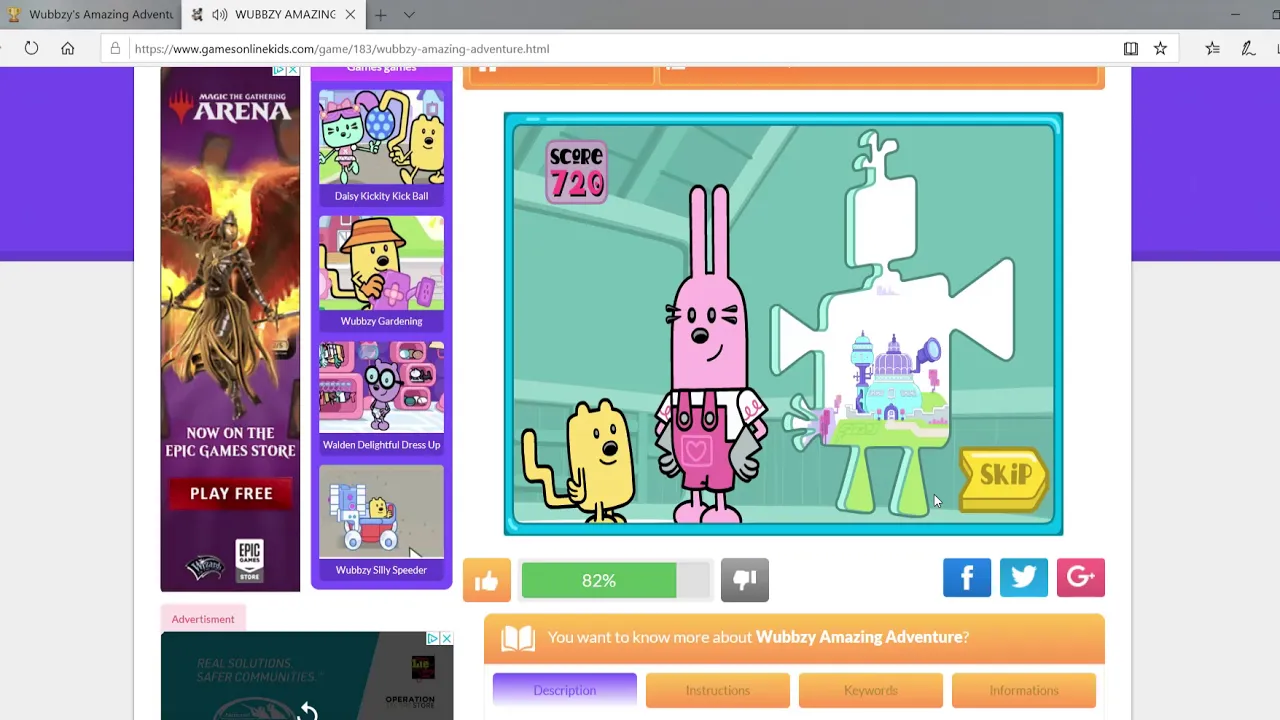Image resolution: width=1280 pixels, height=720 pixels.
Task: Click the address bar URL
Action: click(342, 48)
